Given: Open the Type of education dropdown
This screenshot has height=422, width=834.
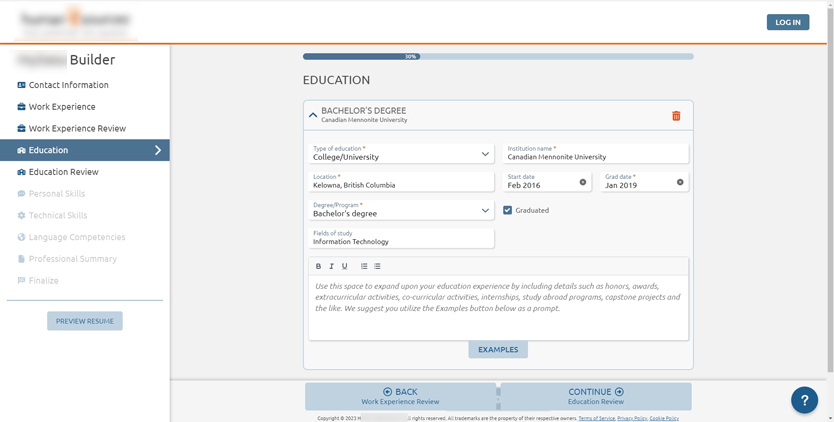Looking at the screenshot, I should (x=485, y=154).
